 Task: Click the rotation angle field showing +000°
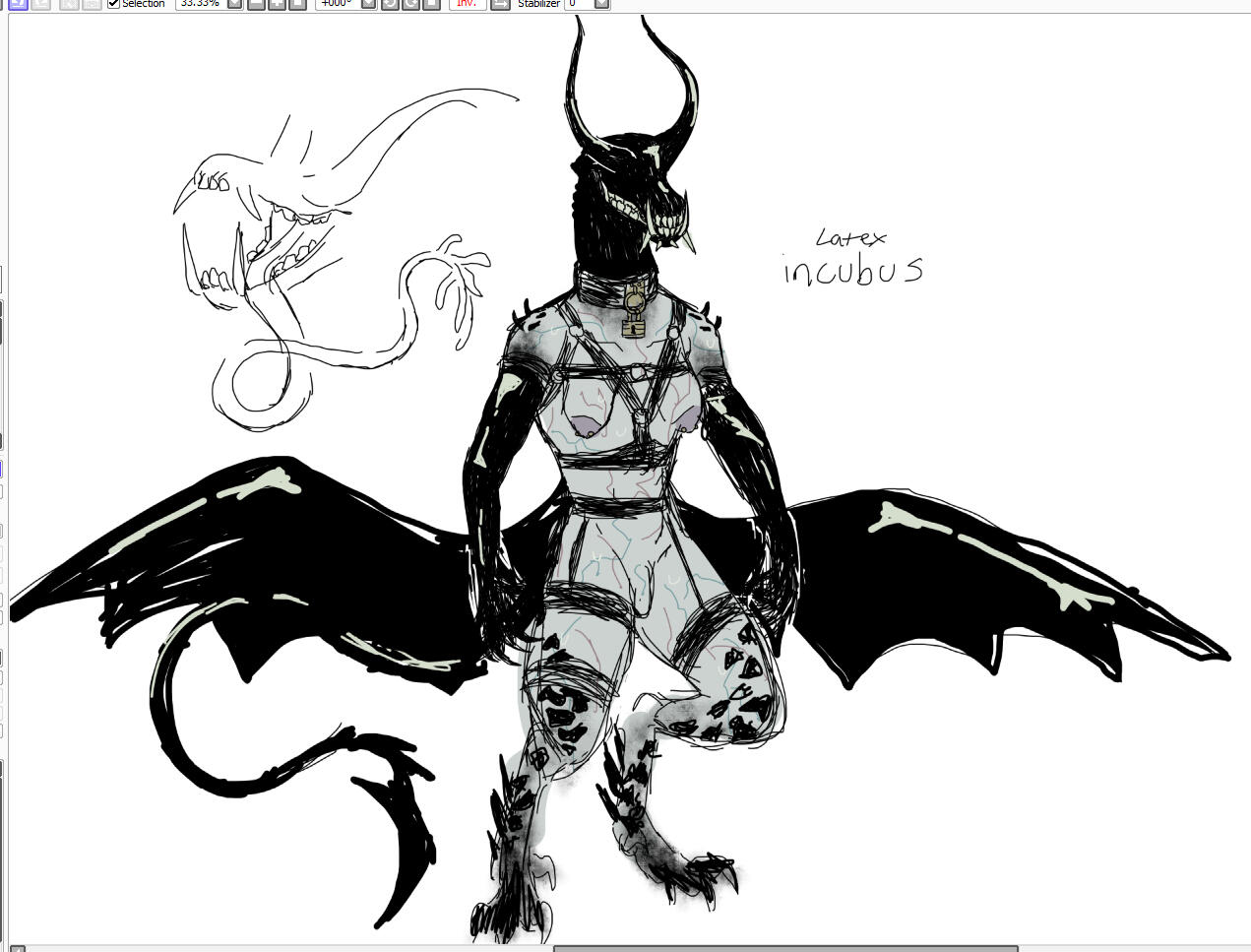click(338, 3)
